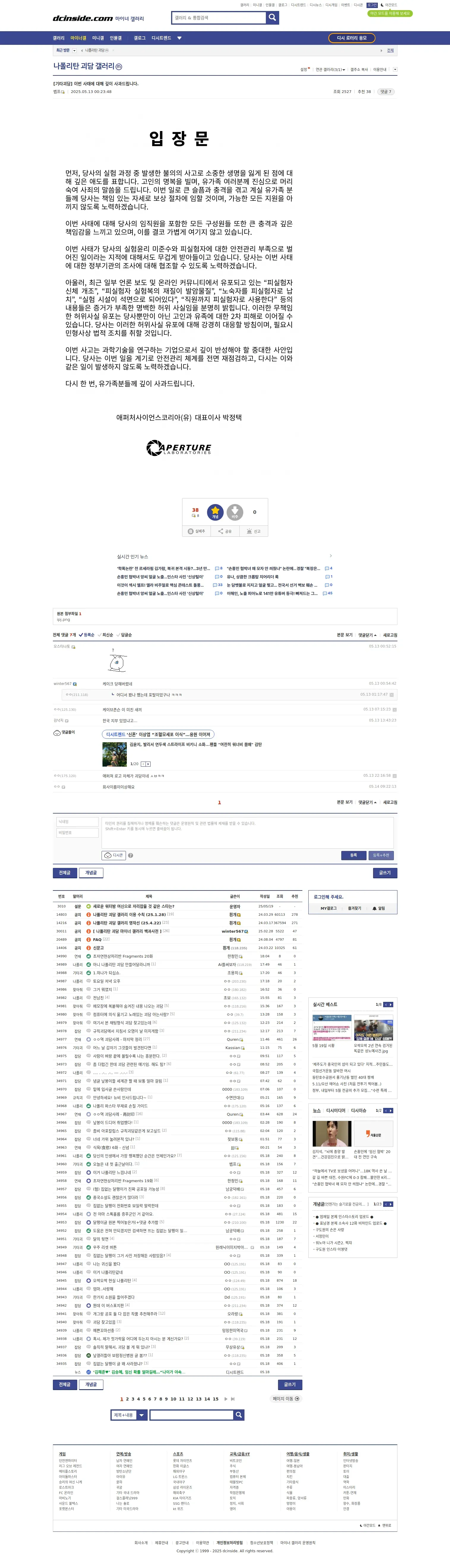Switch to 디시미디어 tab in sidebar news box
This screenshot has height=1568, width=450.
click(336, 1110)
